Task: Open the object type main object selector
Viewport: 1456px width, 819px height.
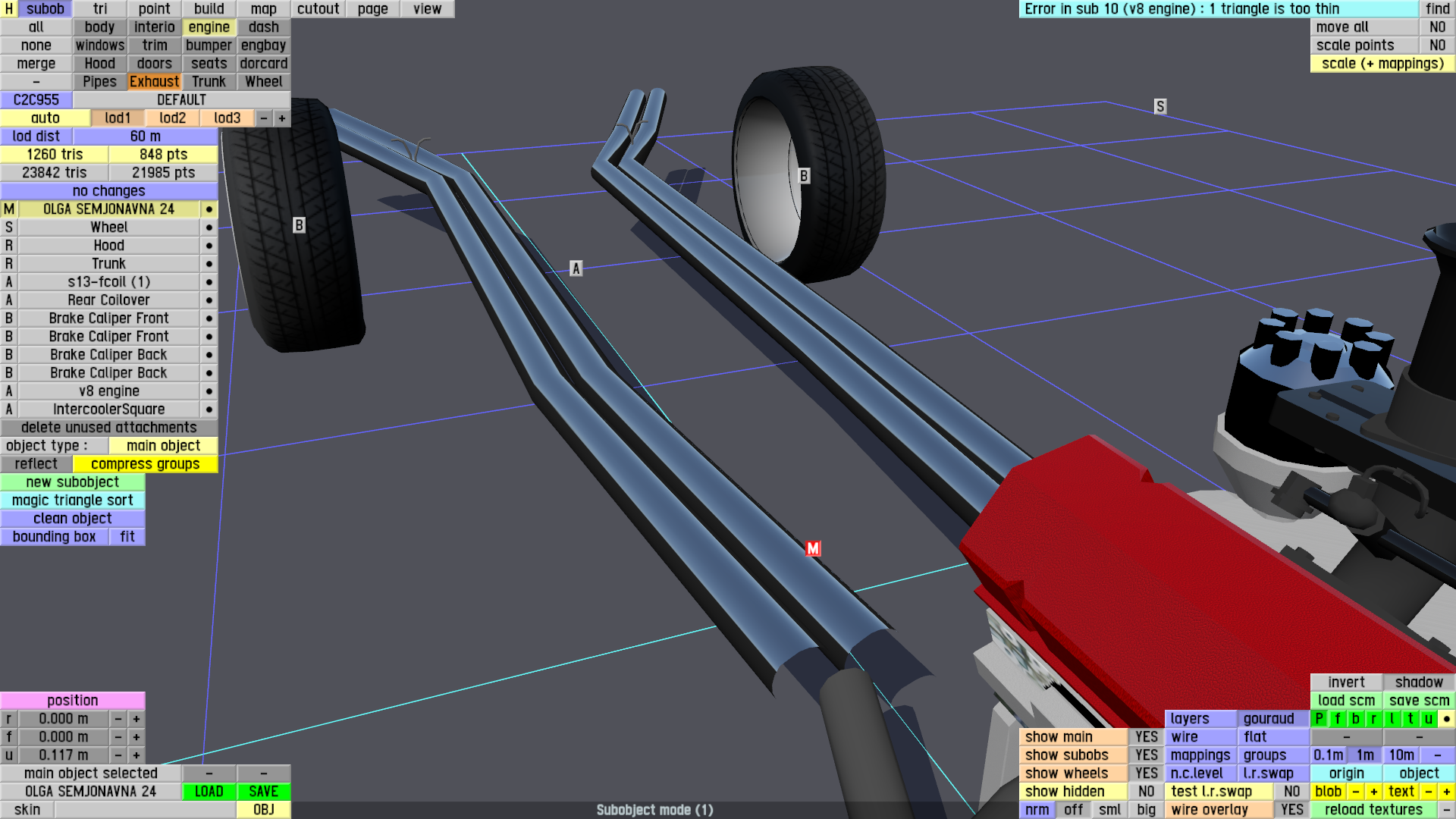Action: 163,446
